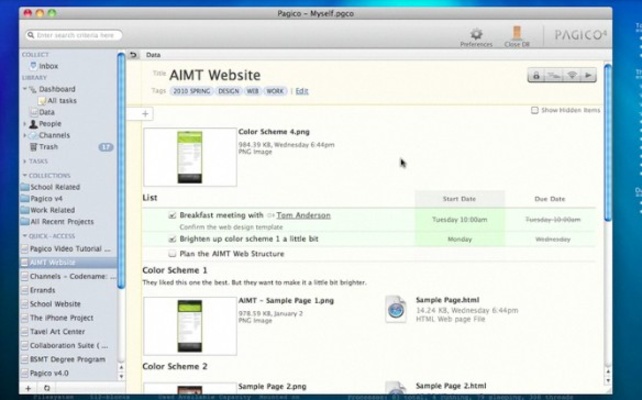642x400 pixels.
Task: Click the Due Date column header
Action: point(550,199)
